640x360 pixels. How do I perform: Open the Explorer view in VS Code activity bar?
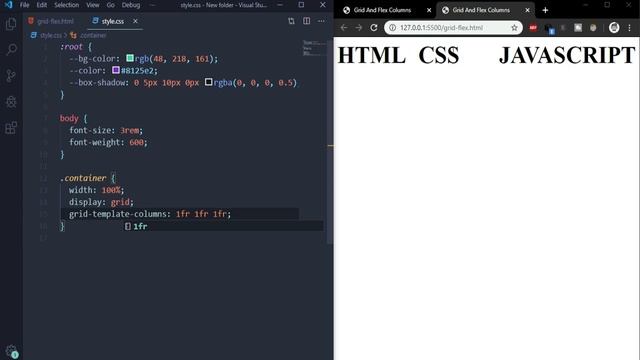[11, 24]
